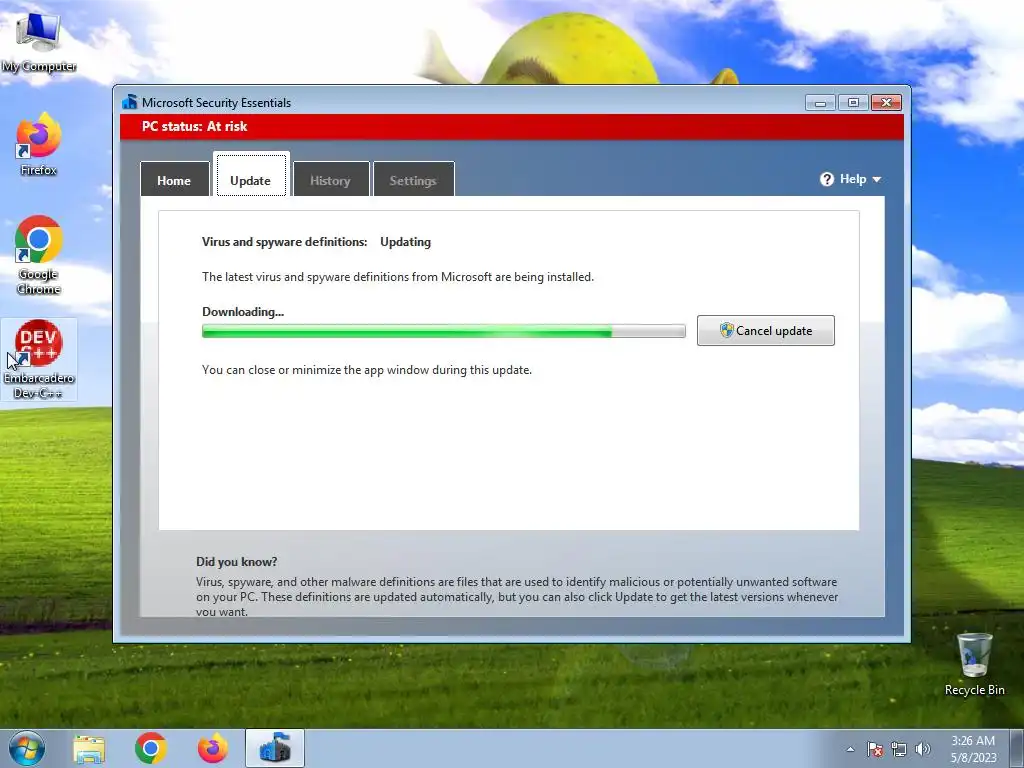Image resolution: width=1024 pixels, height=768 pixels.
Task: Open the network tray icon
Action: point(899,749)
